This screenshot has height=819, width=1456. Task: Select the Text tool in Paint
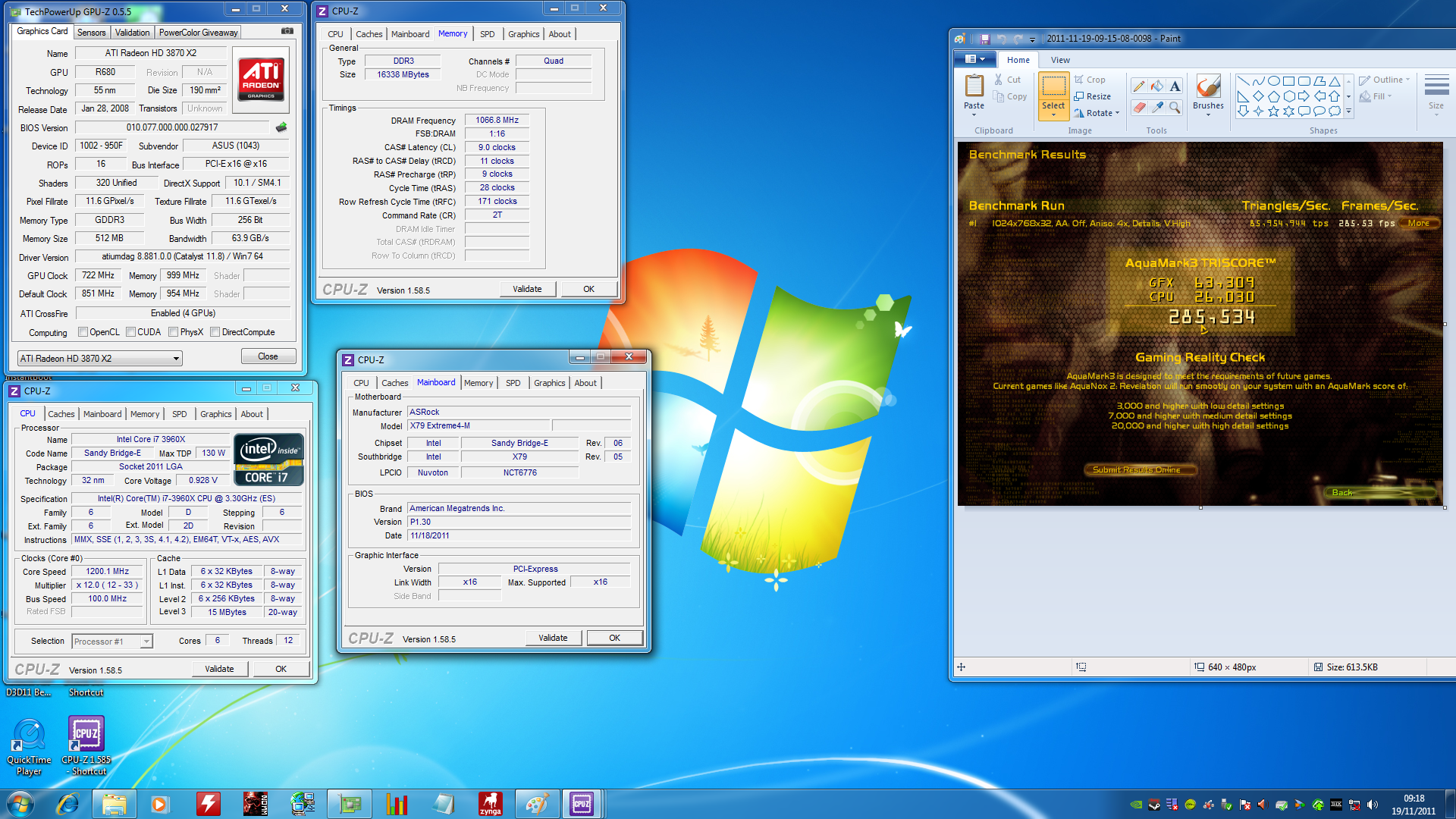pyautogui.click(x=1175, y=86)
